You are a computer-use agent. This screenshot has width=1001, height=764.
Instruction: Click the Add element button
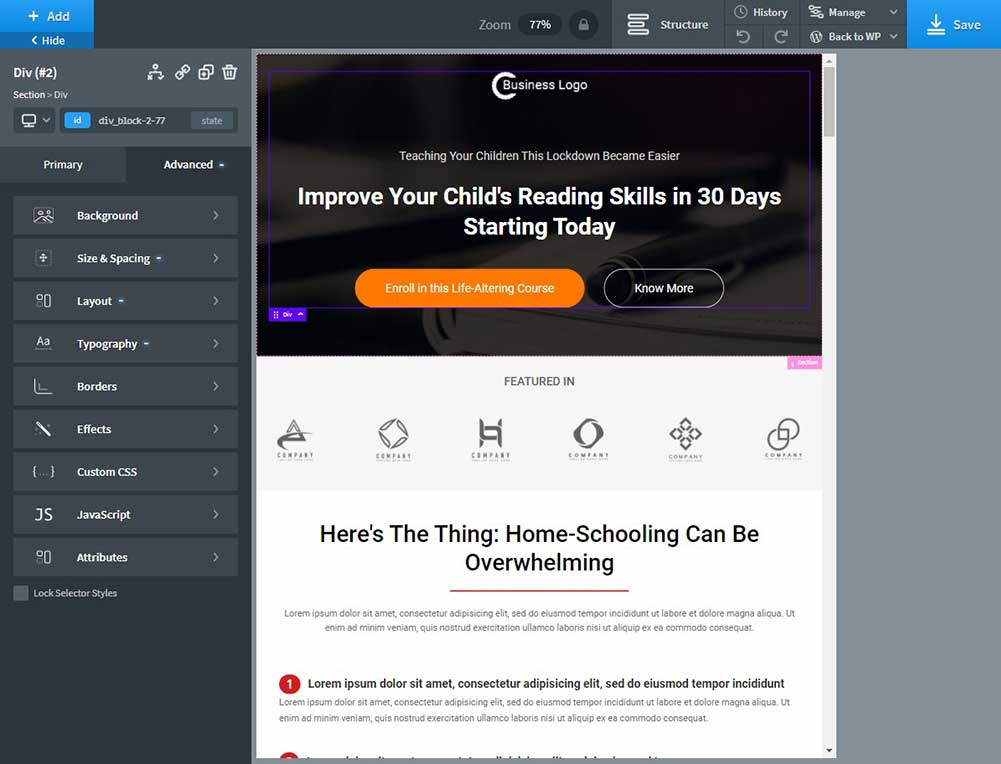(x=47, y=16)
